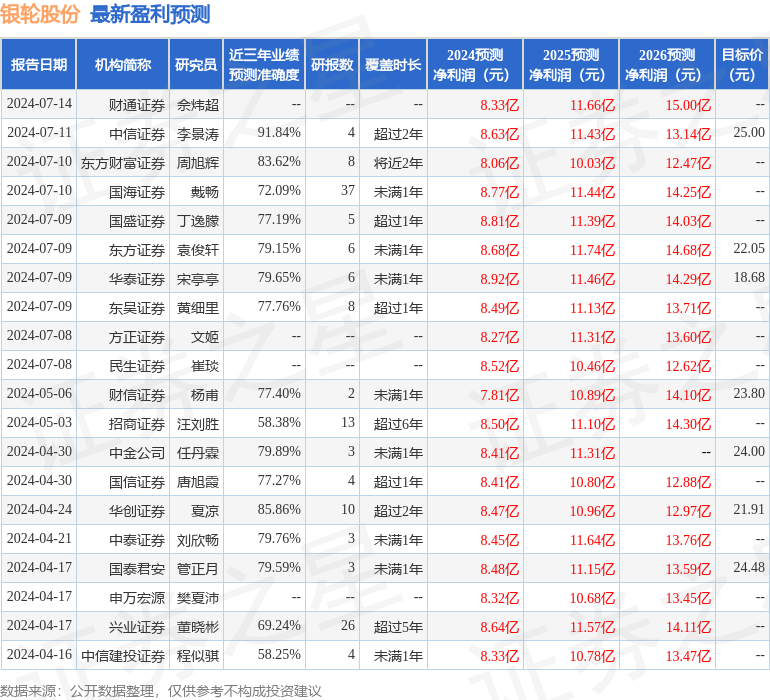The image size is (770, 700).
Task: Click researcher name 董晓彬
Action: (198, 627)
